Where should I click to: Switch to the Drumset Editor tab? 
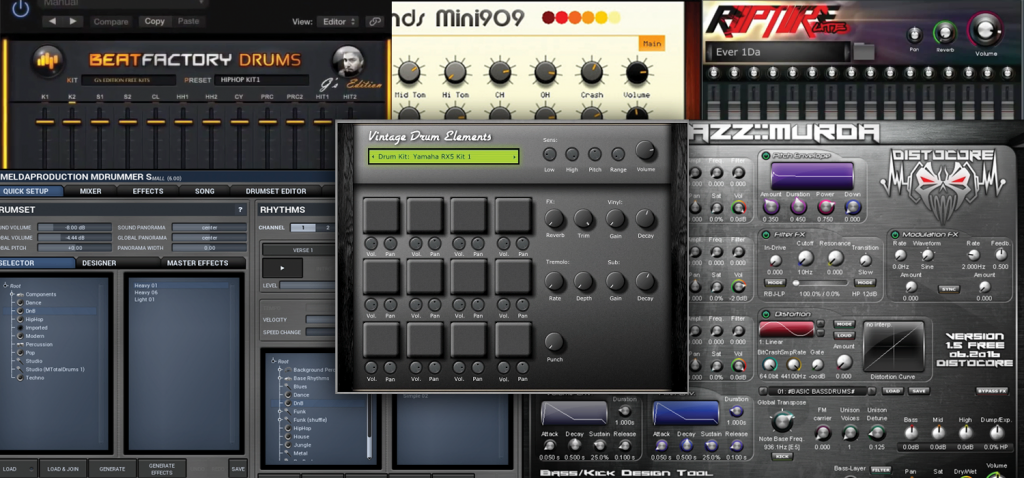click(x=276, y=191)
